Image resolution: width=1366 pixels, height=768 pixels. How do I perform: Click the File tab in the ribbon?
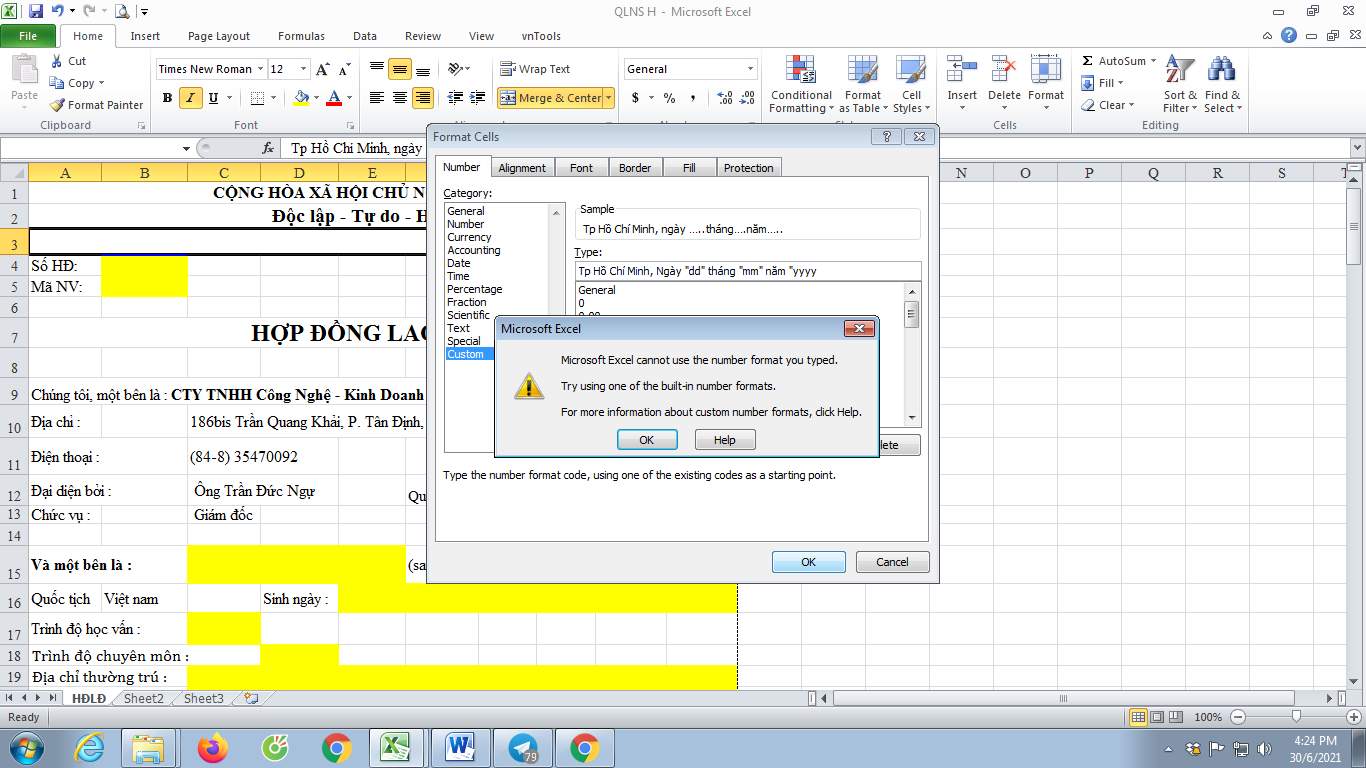[x=28, y=36]
